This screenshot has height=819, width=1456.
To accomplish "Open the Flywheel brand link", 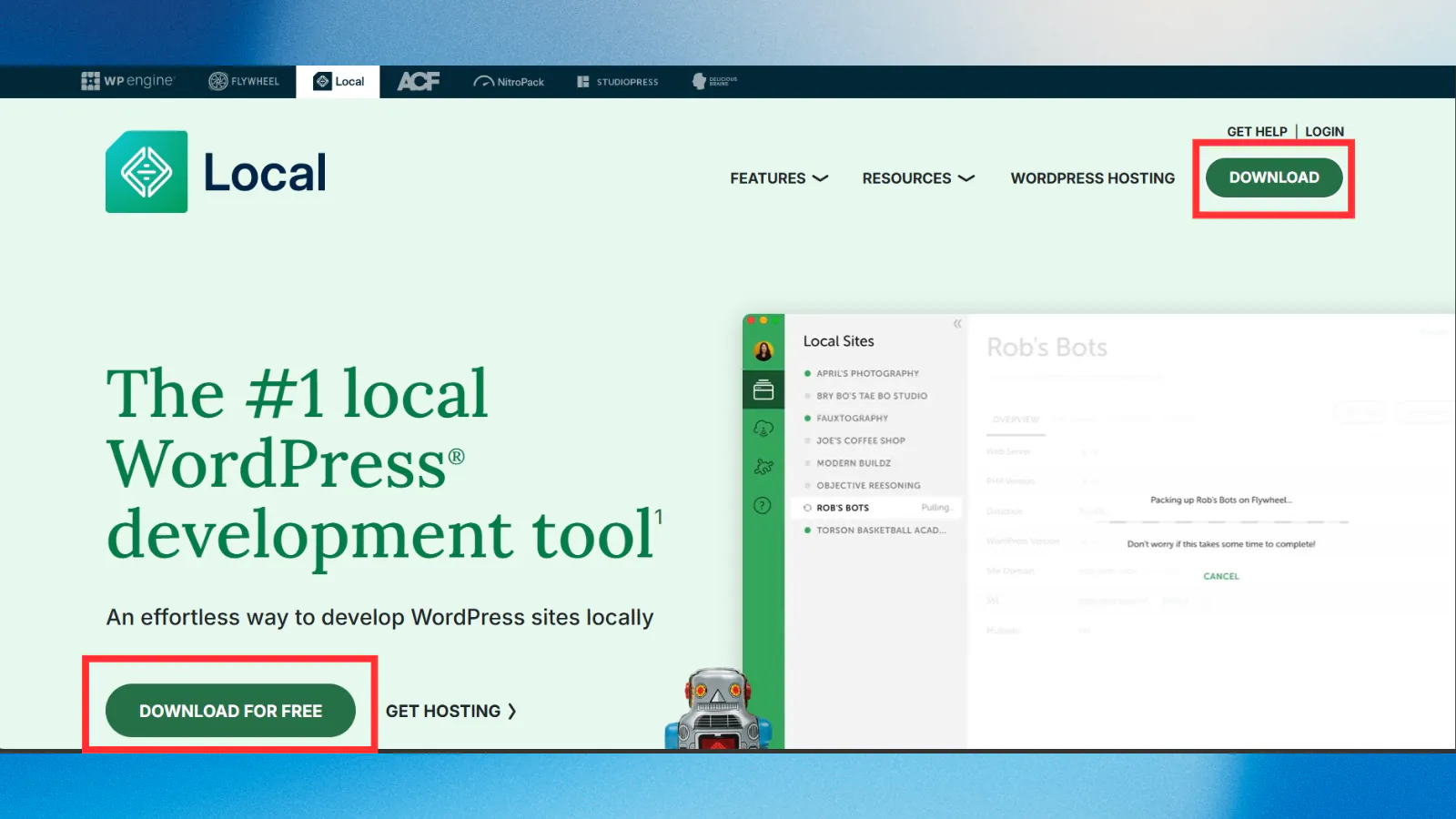I will pos(244,81).
